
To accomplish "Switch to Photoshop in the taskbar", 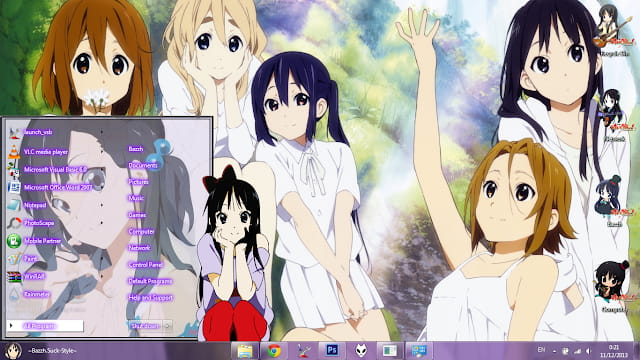I will click(332, 351).
